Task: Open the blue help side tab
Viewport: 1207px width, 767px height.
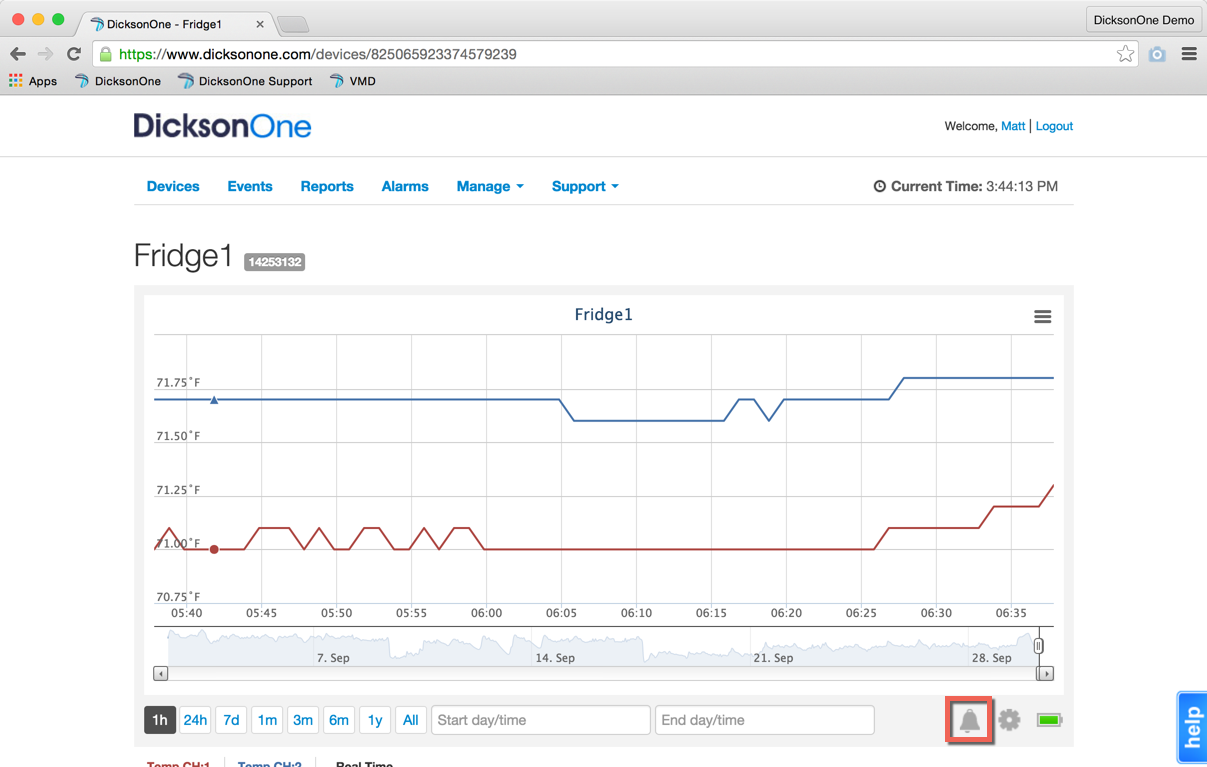Action: tap(1192, 727)
